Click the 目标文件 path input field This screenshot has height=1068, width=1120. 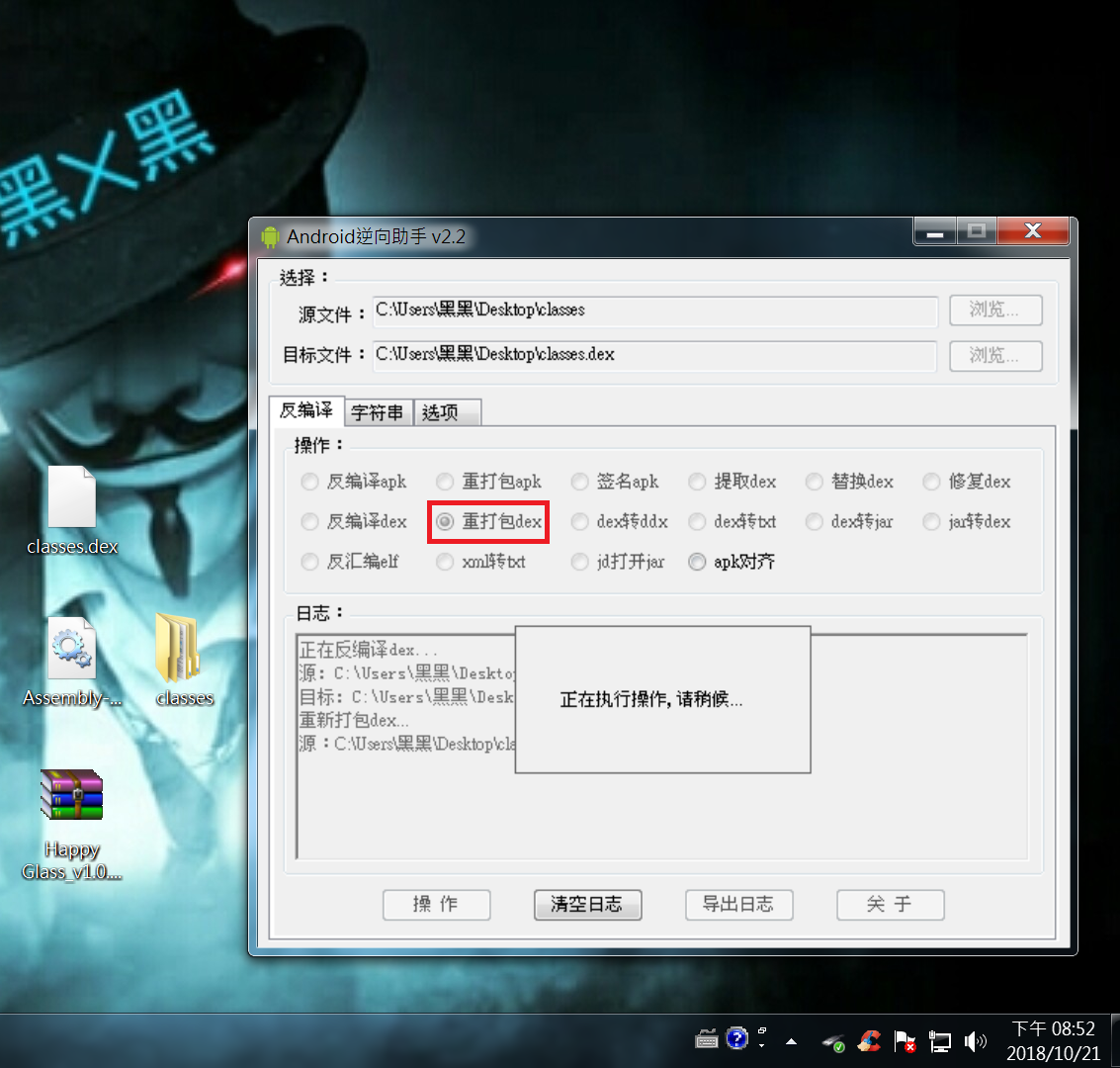[x=655, y=355]
